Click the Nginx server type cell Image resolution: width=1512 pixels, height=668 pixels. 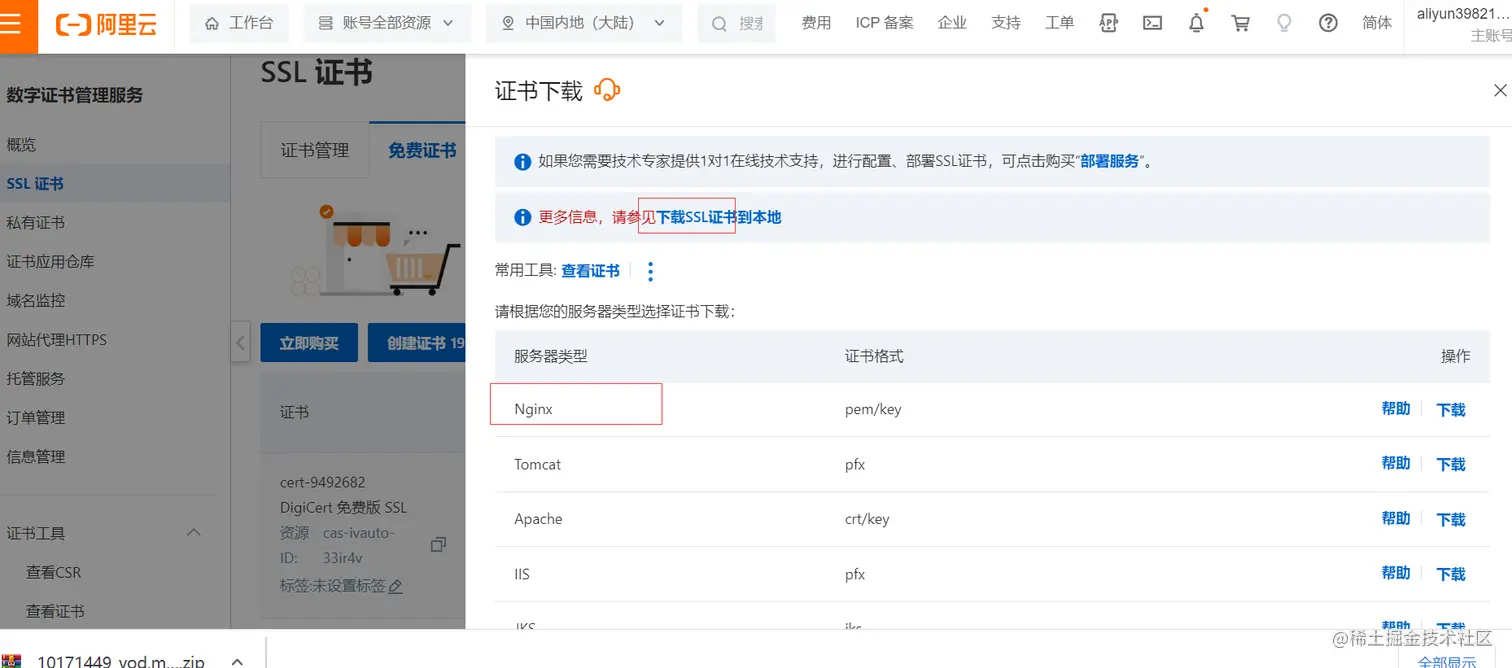(533, 409)
